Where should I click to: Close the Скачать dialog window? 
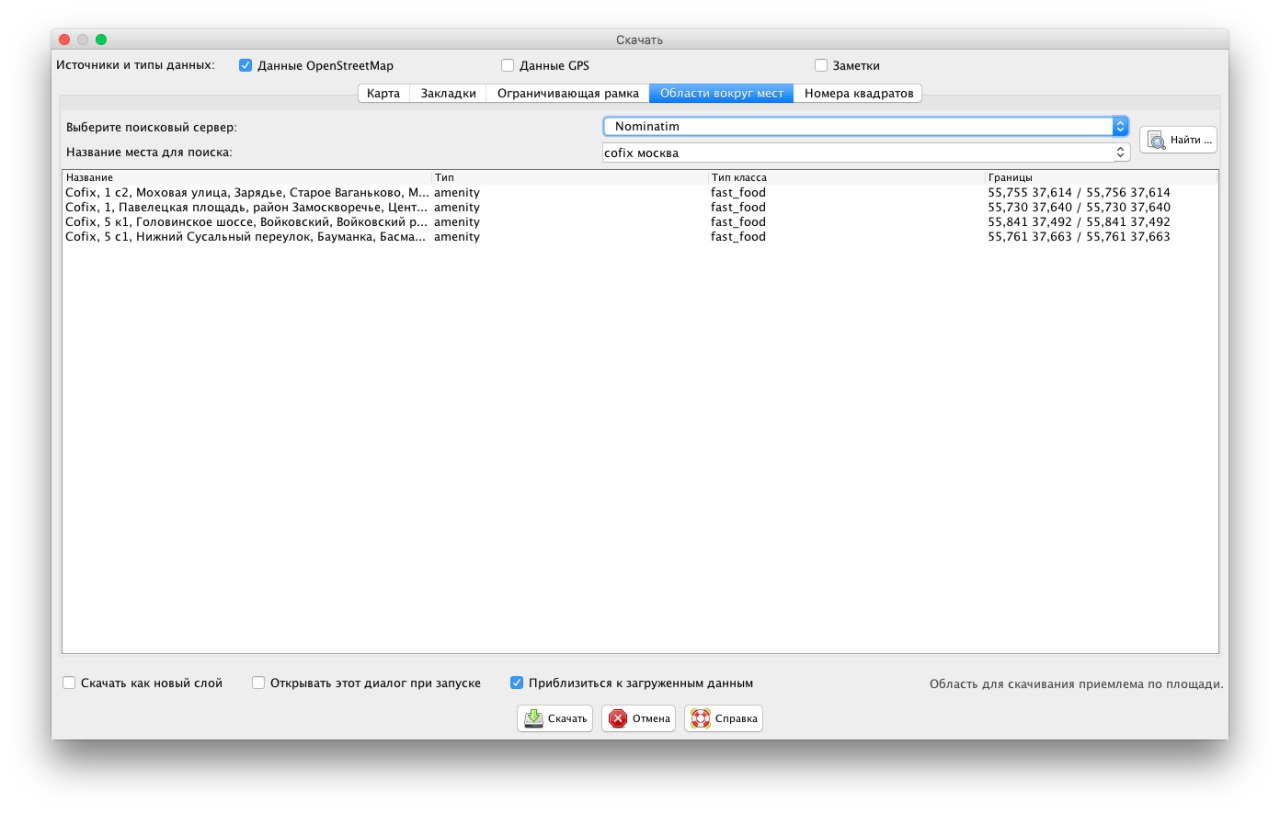pos(65,40)
